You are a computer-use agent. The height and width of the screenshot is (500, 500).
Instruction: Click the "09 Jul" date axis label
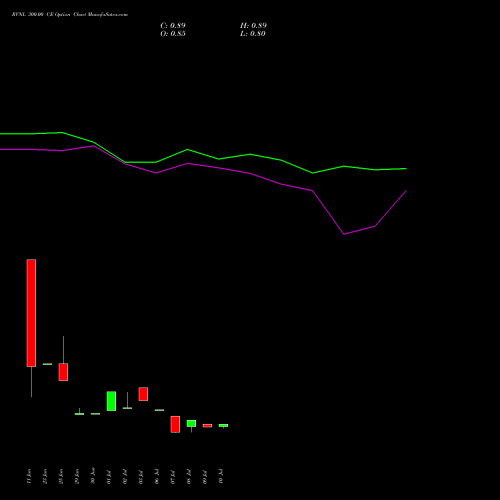(x=205, y=477)
